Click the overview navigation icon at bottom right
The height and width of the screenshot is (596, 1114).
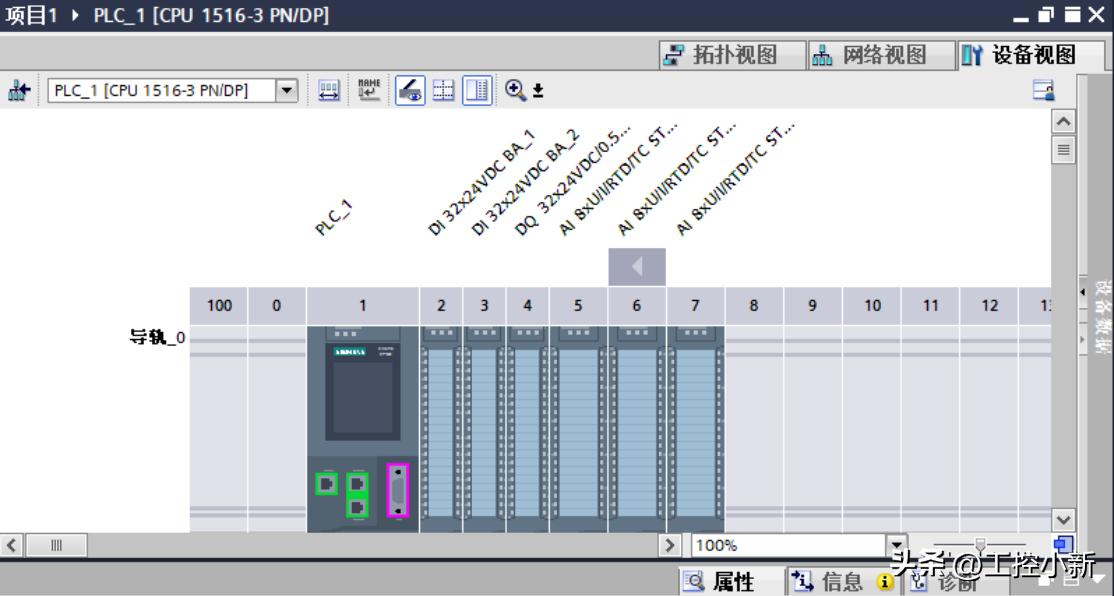1063,545
